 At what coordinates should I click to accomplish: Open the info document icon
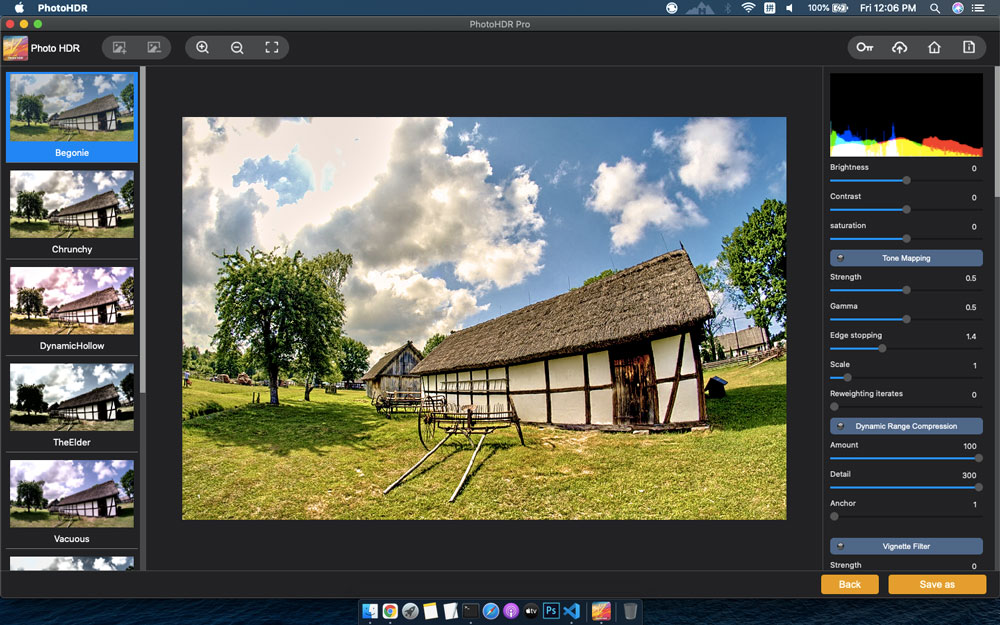tap(968, 47)
